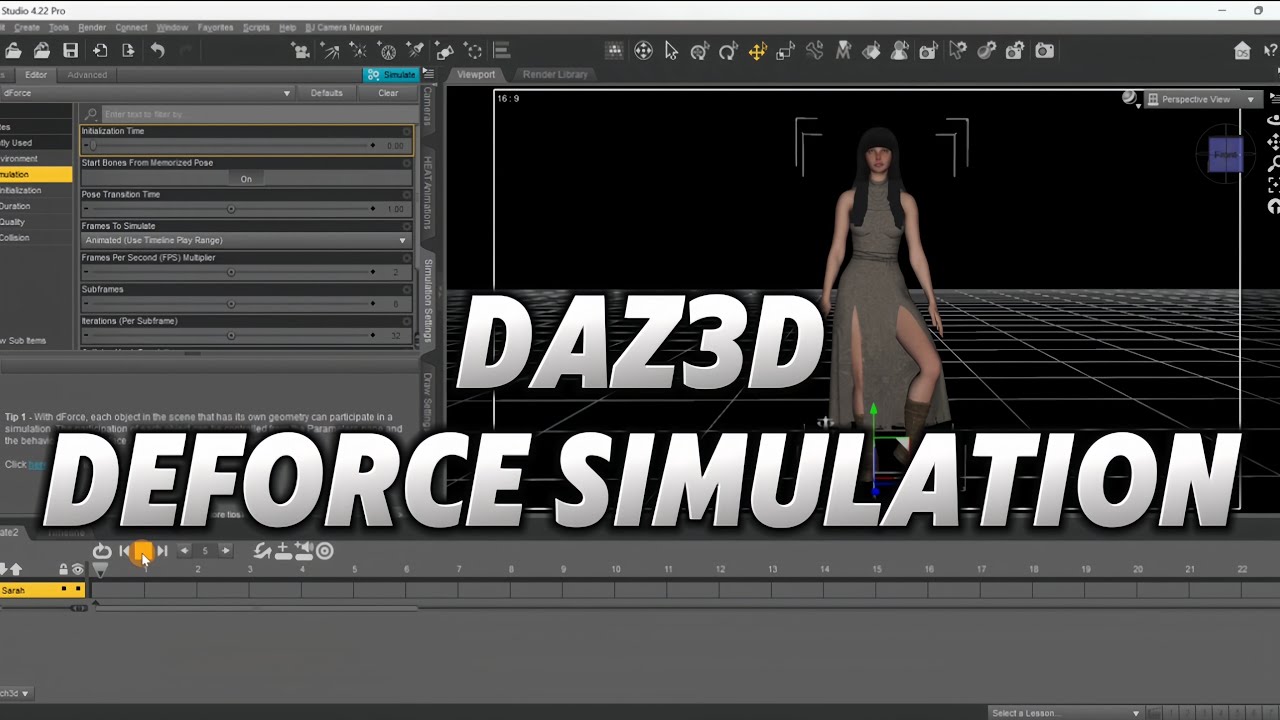Select the Sarah timeline track
Viewport: 1280px width, 720px height.
click(42, 590)
